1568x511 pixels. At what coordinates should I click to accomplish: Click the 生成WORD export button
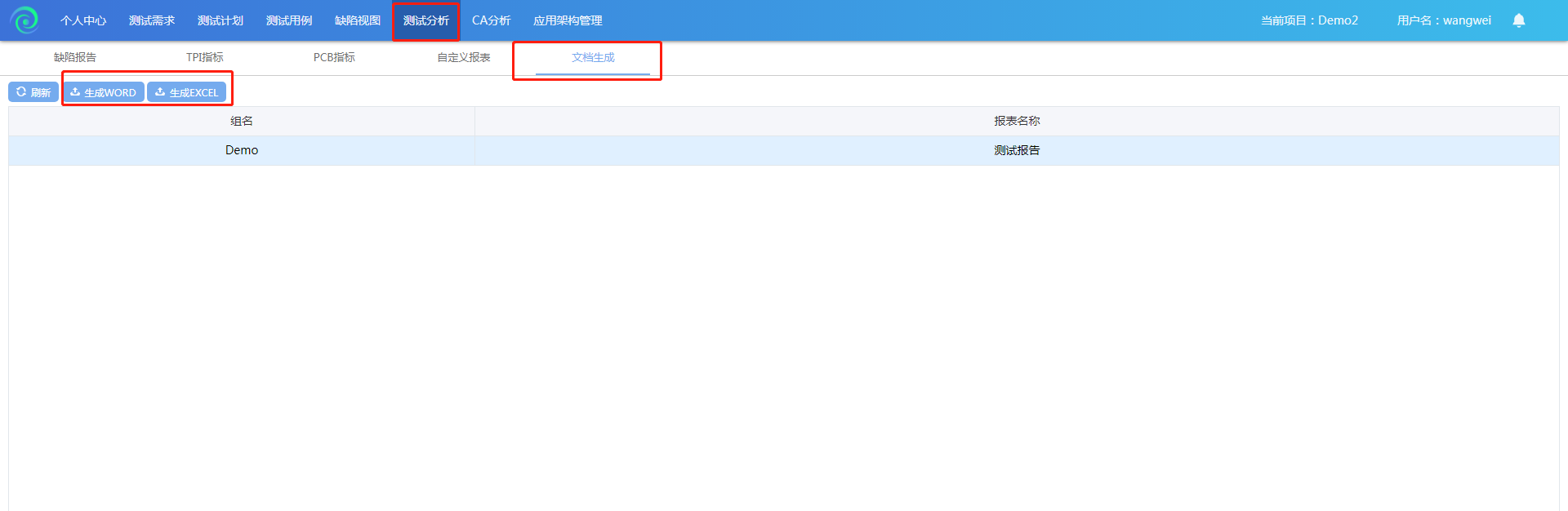tap(104, 92)
